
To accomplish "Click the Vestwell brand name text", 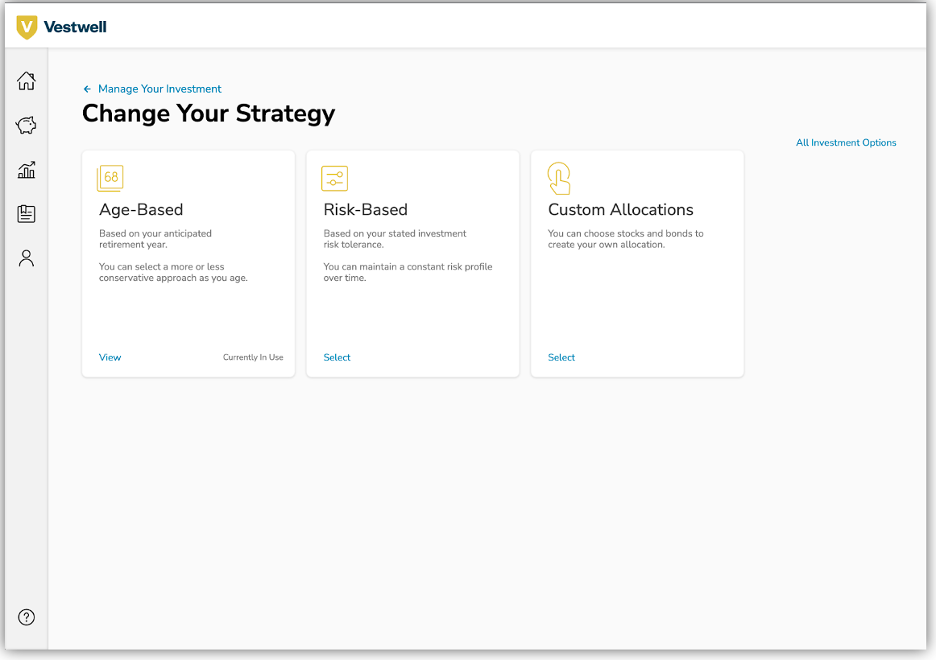I will pos(75,27).
